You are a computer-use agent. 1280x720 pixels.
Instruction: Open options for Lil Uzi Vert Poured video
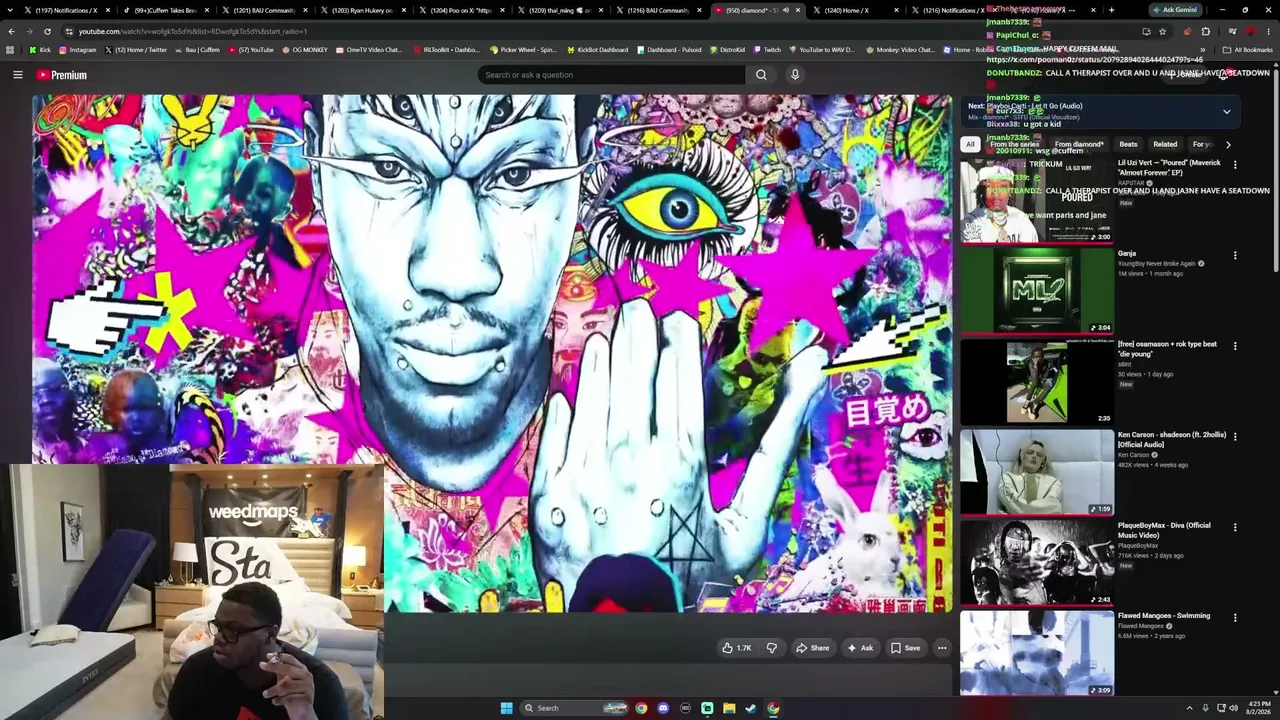[1235, 165]
